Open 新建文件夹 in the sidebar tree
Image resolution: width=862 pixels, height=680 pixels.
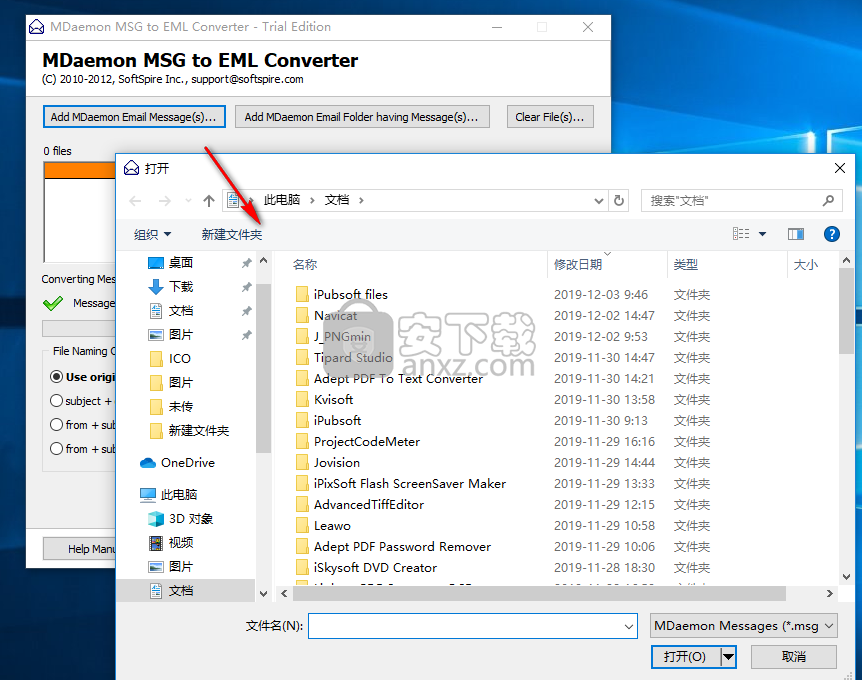point(198,431)
